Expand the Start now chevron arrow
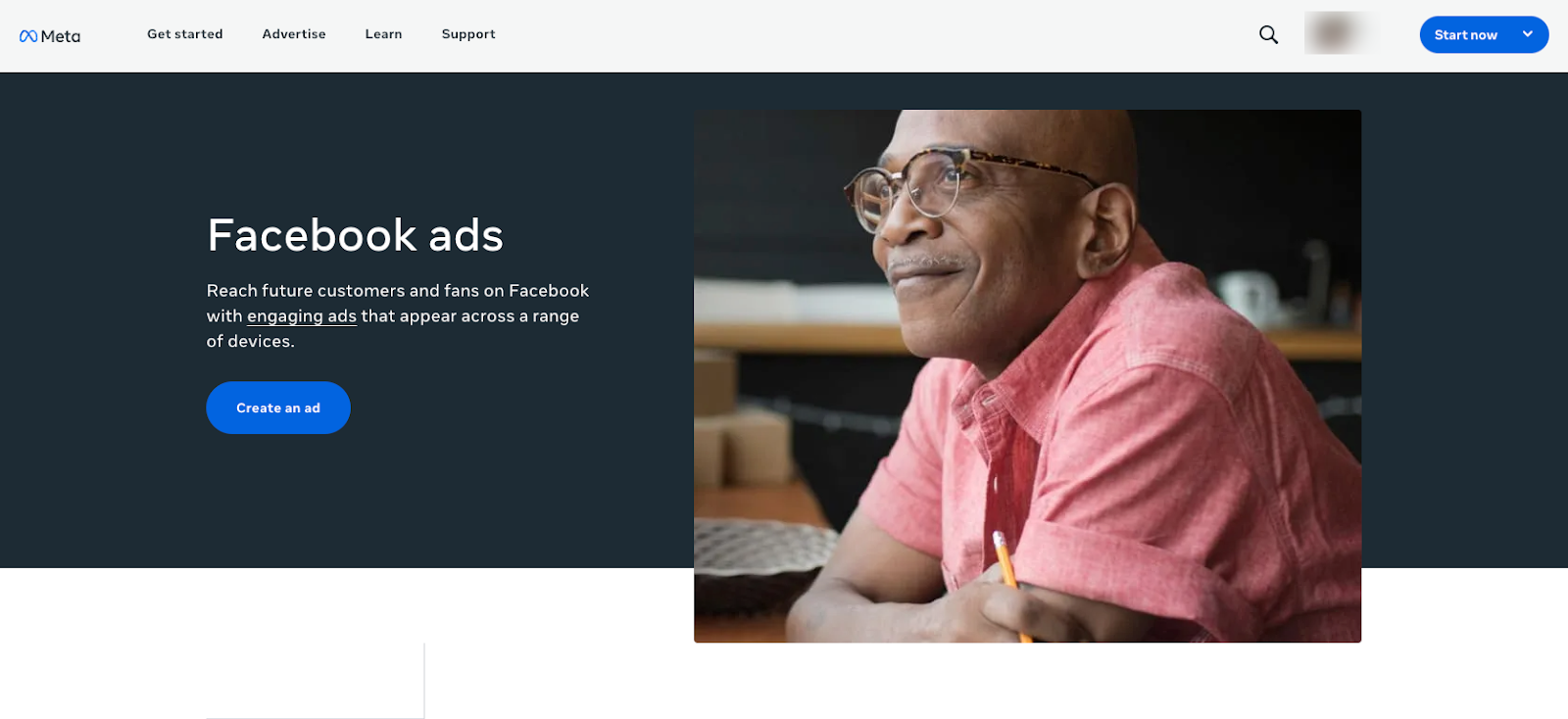The width and height of the screenshot is (1568, 719). 1527,34
